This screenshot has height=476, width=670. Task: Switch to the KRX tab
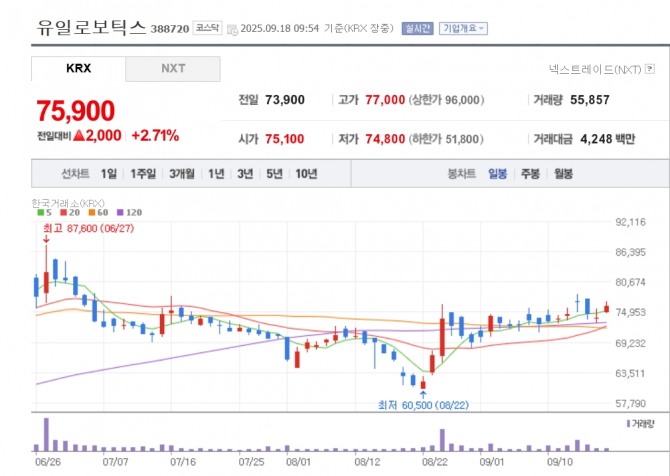coord(79,68)
